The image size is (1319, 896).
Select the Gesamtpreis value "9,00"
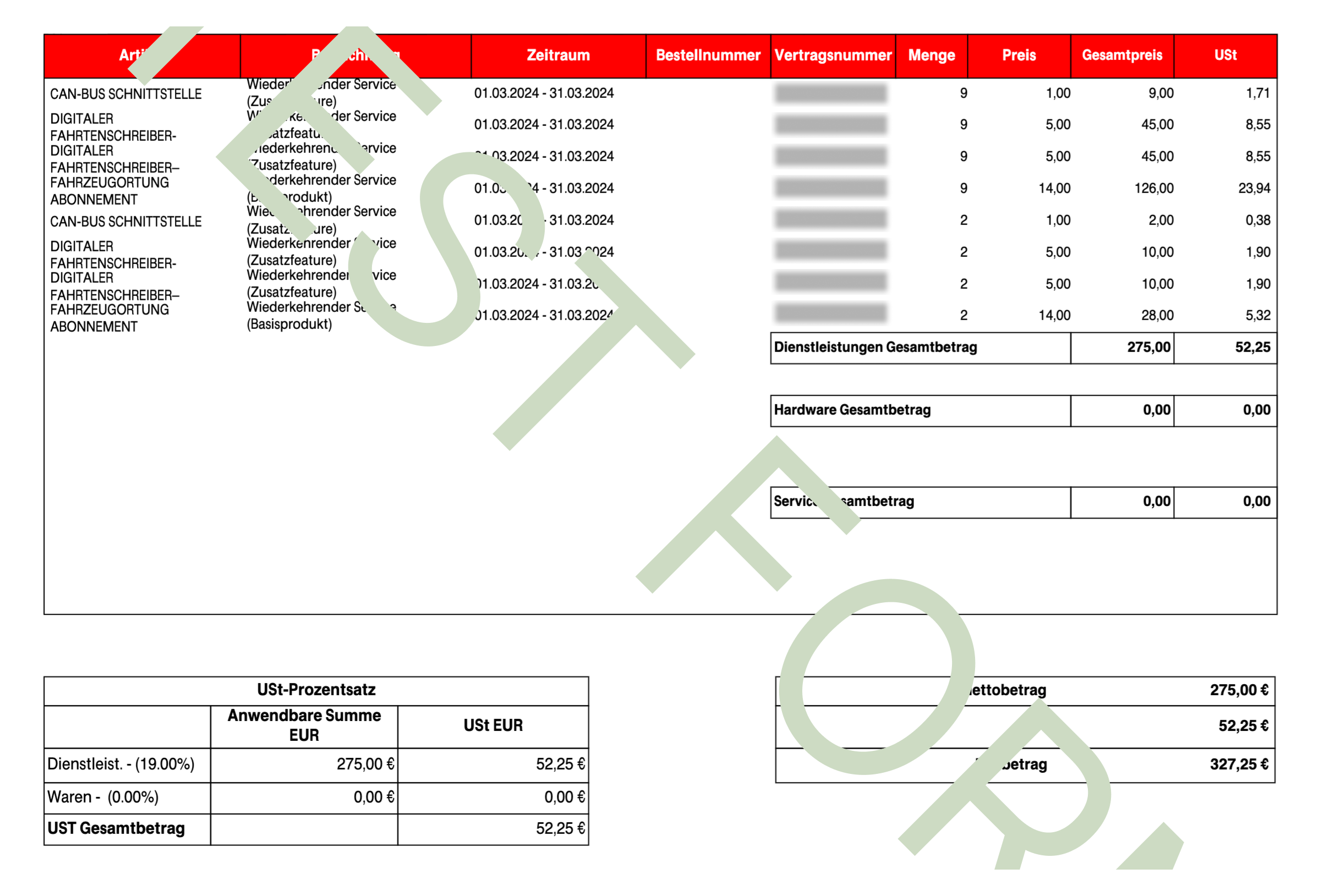coord(1161,93)
